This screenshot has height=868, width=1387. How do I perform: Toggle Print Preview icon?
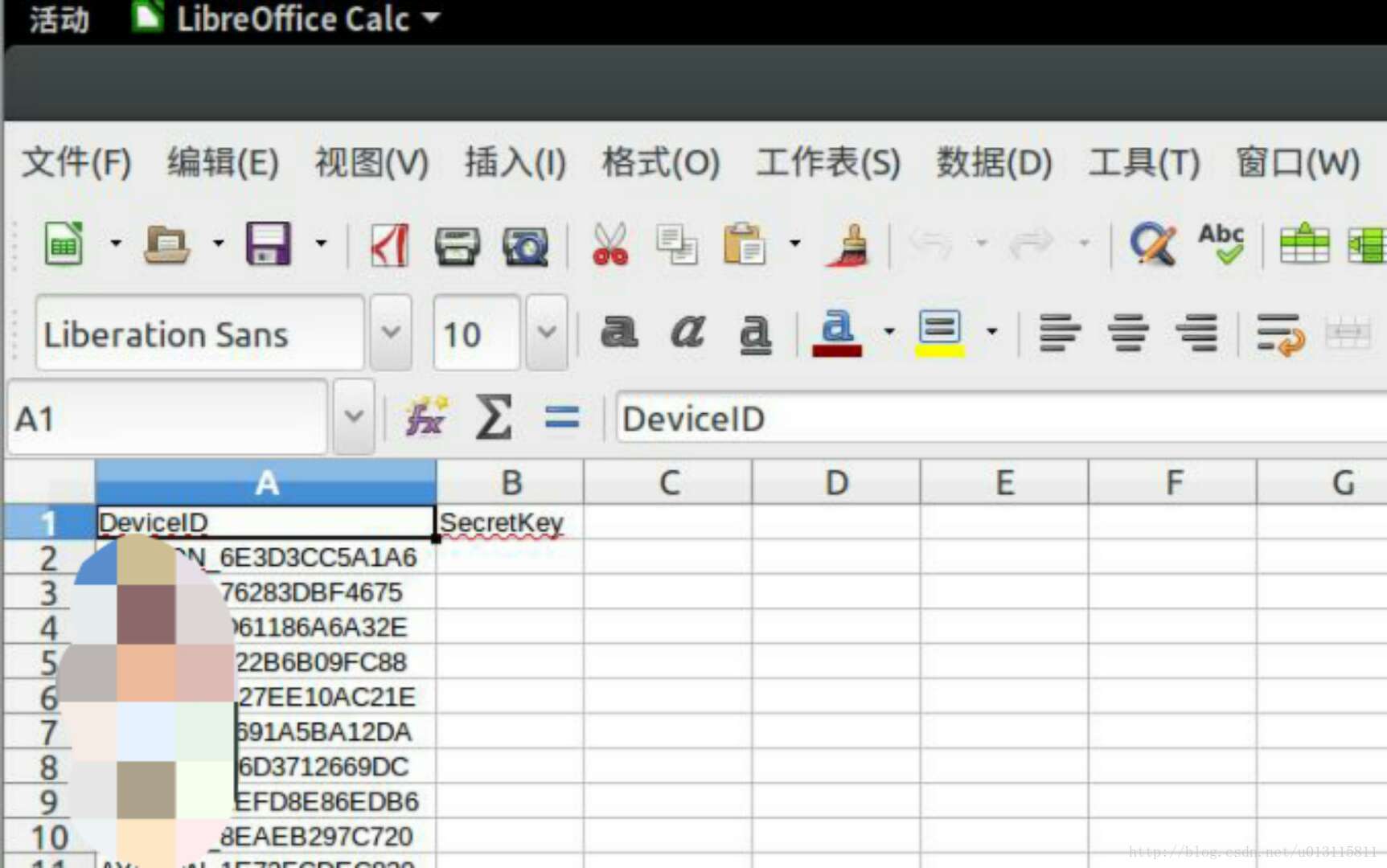[x=525, y=245]
